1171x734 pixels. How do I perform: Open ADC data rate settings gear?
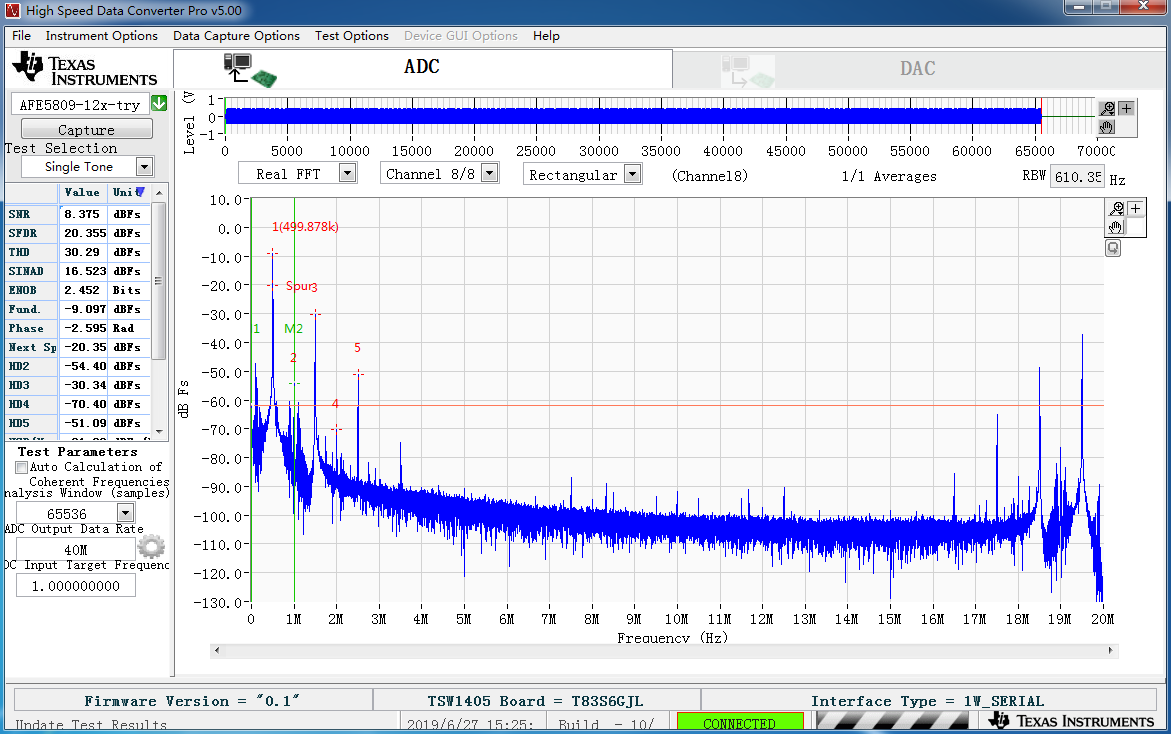pyautogui.click(x=152, y=546)
